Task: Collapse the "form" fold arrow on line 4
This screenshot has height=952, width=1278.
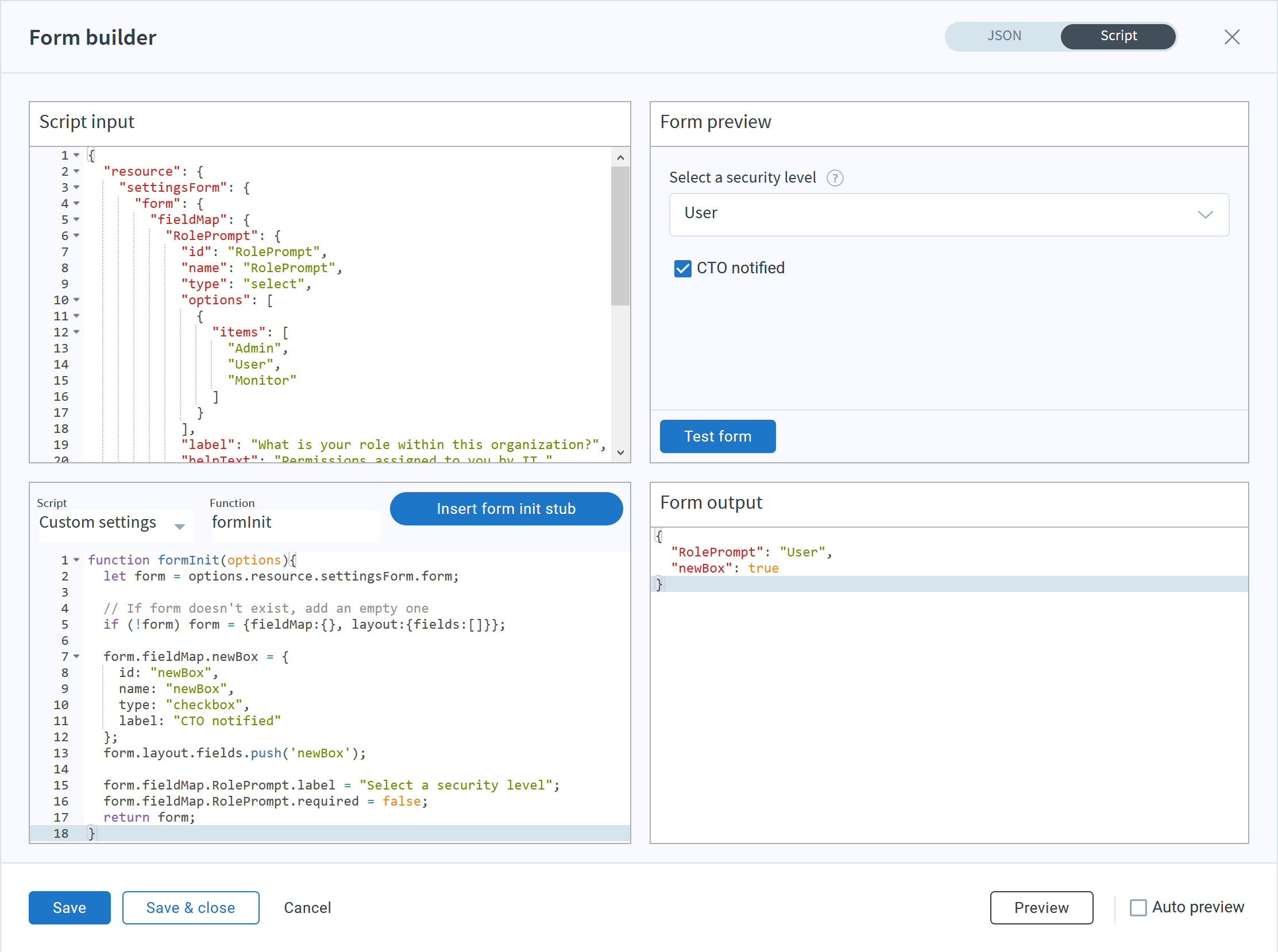Action: click(76, 203)
